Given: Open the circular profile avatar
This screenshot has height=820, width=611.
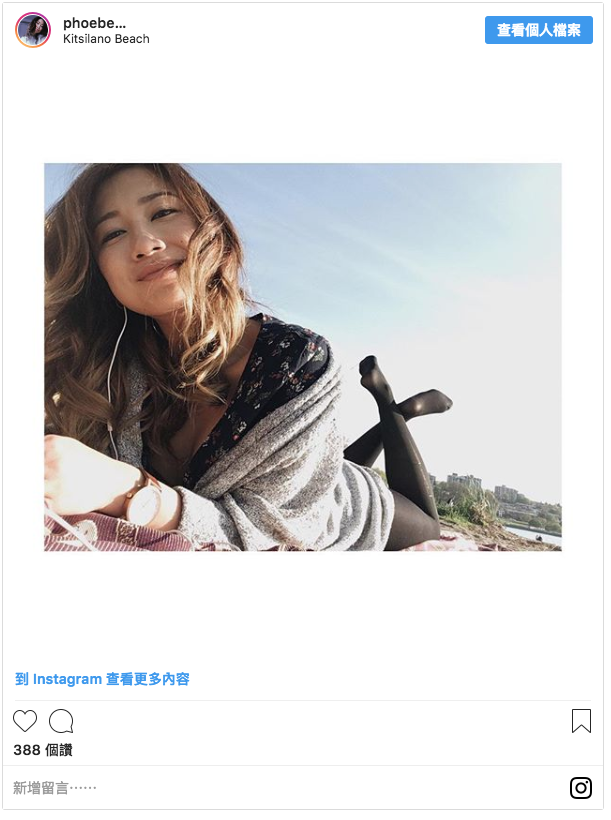Looking at the screenshot, I should (33, 30).
